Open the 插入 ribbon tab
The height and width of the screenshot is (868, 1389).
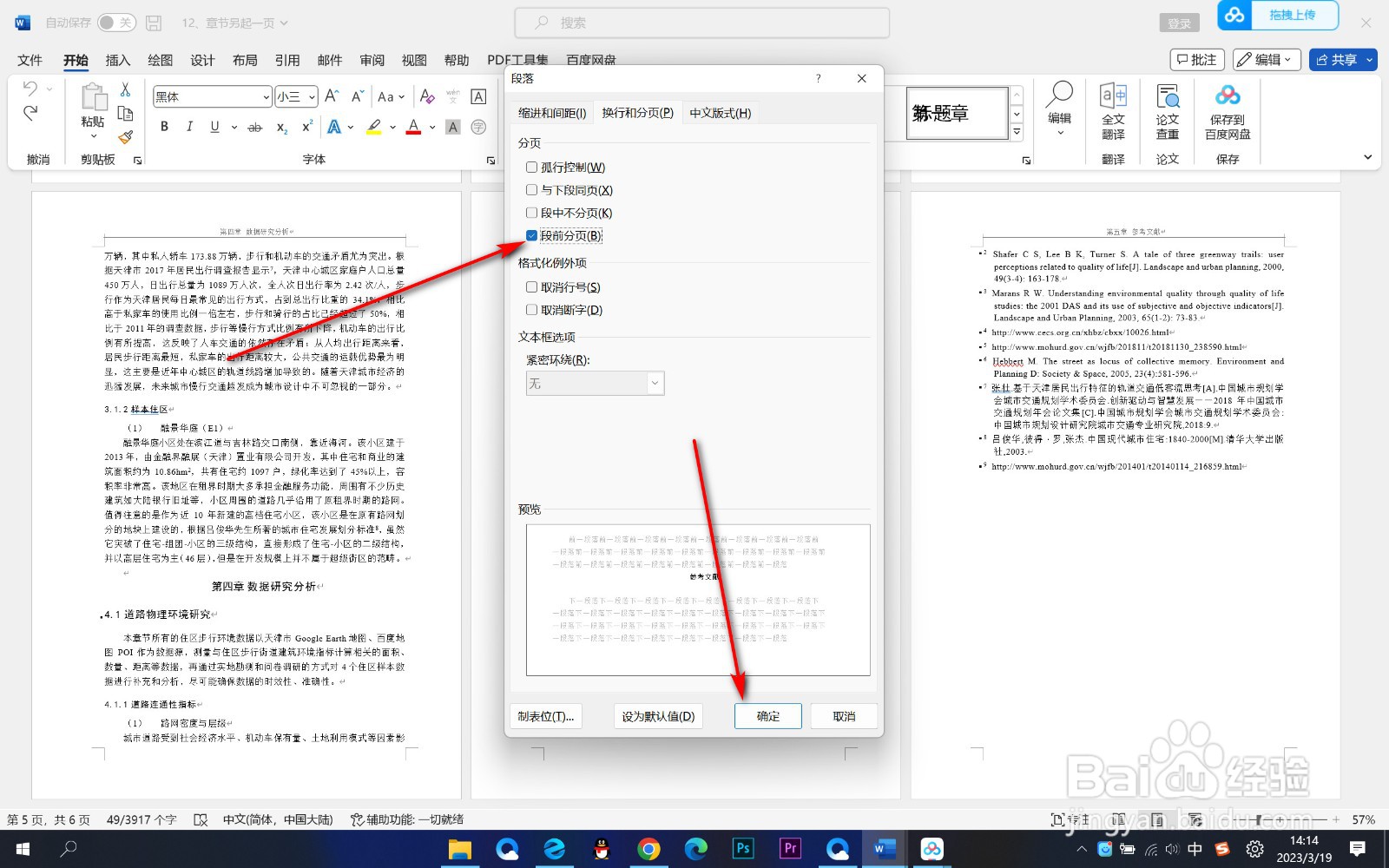click(117, 60)
